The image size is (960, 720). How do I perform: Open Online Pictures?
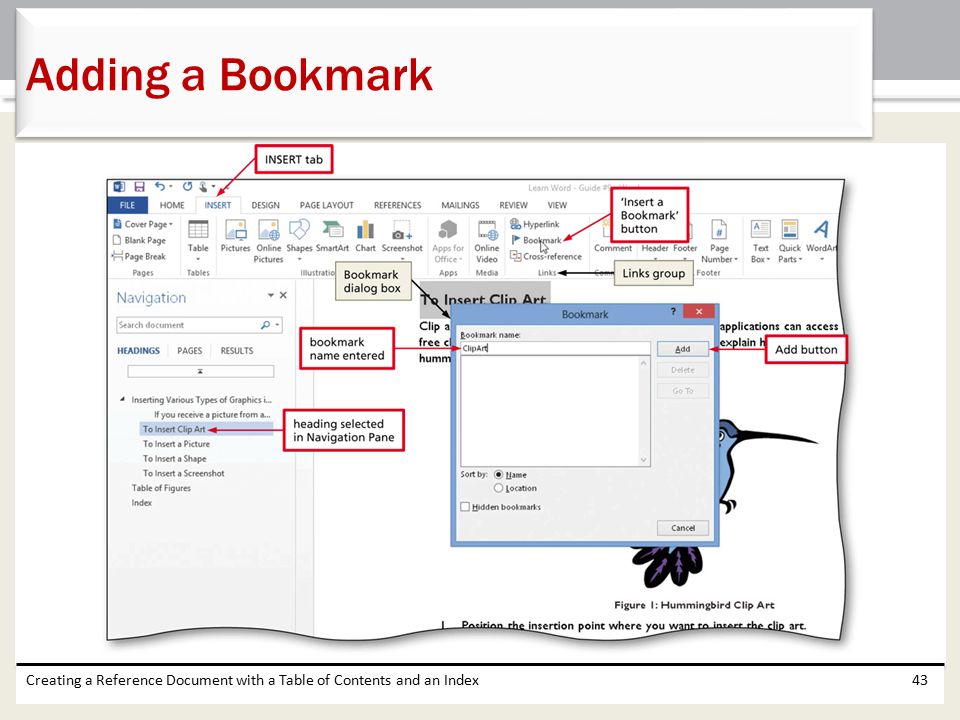[269, 241]
